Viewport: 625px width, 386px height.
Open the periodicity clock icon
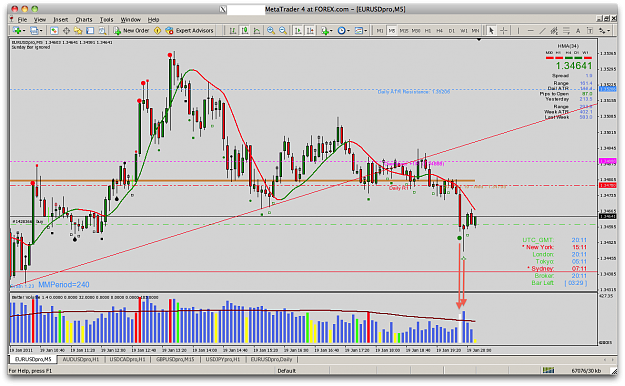(341, 30)
